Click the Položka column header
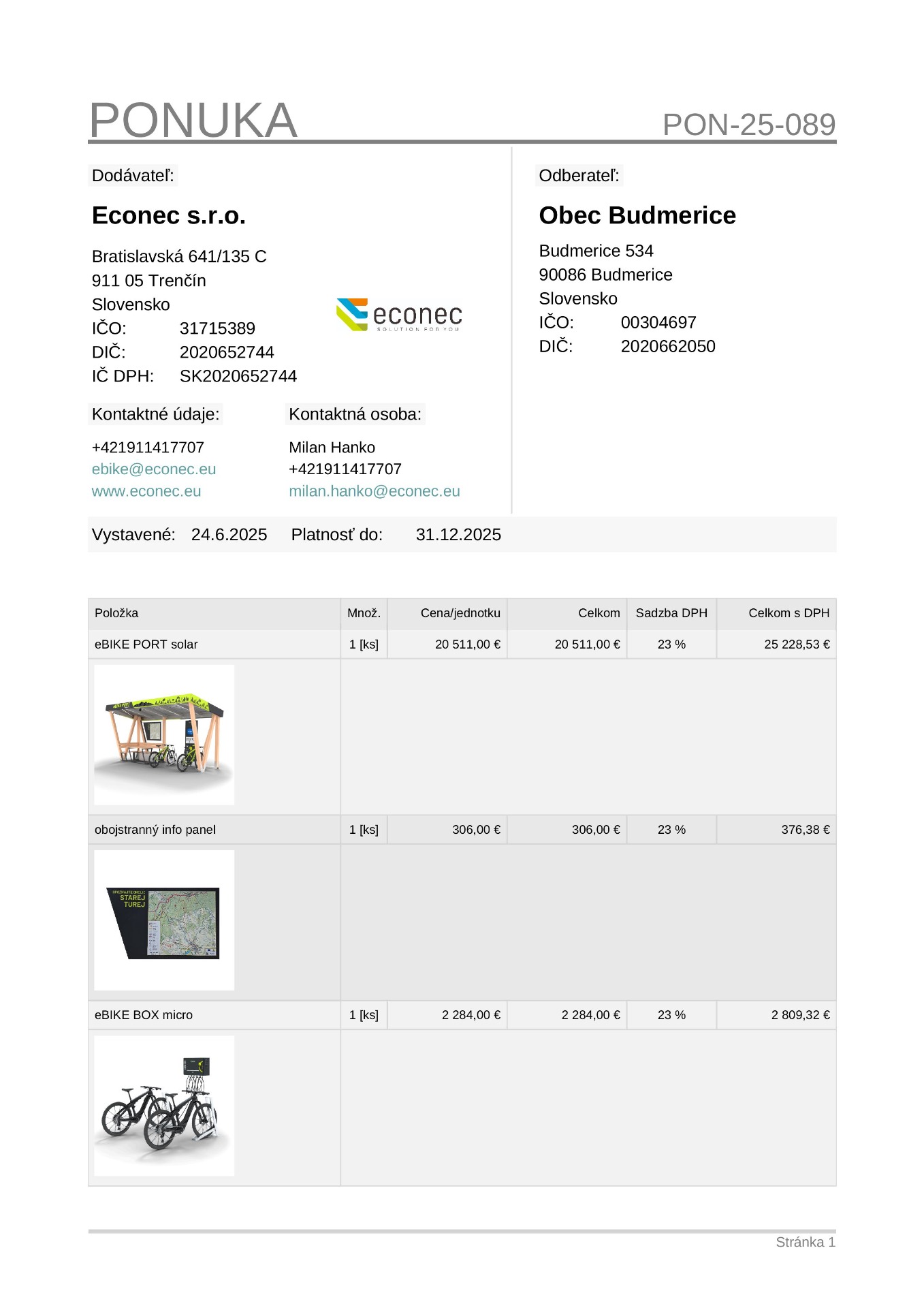This screenshot has width=924, height=1308. click(x=116, y=613)
